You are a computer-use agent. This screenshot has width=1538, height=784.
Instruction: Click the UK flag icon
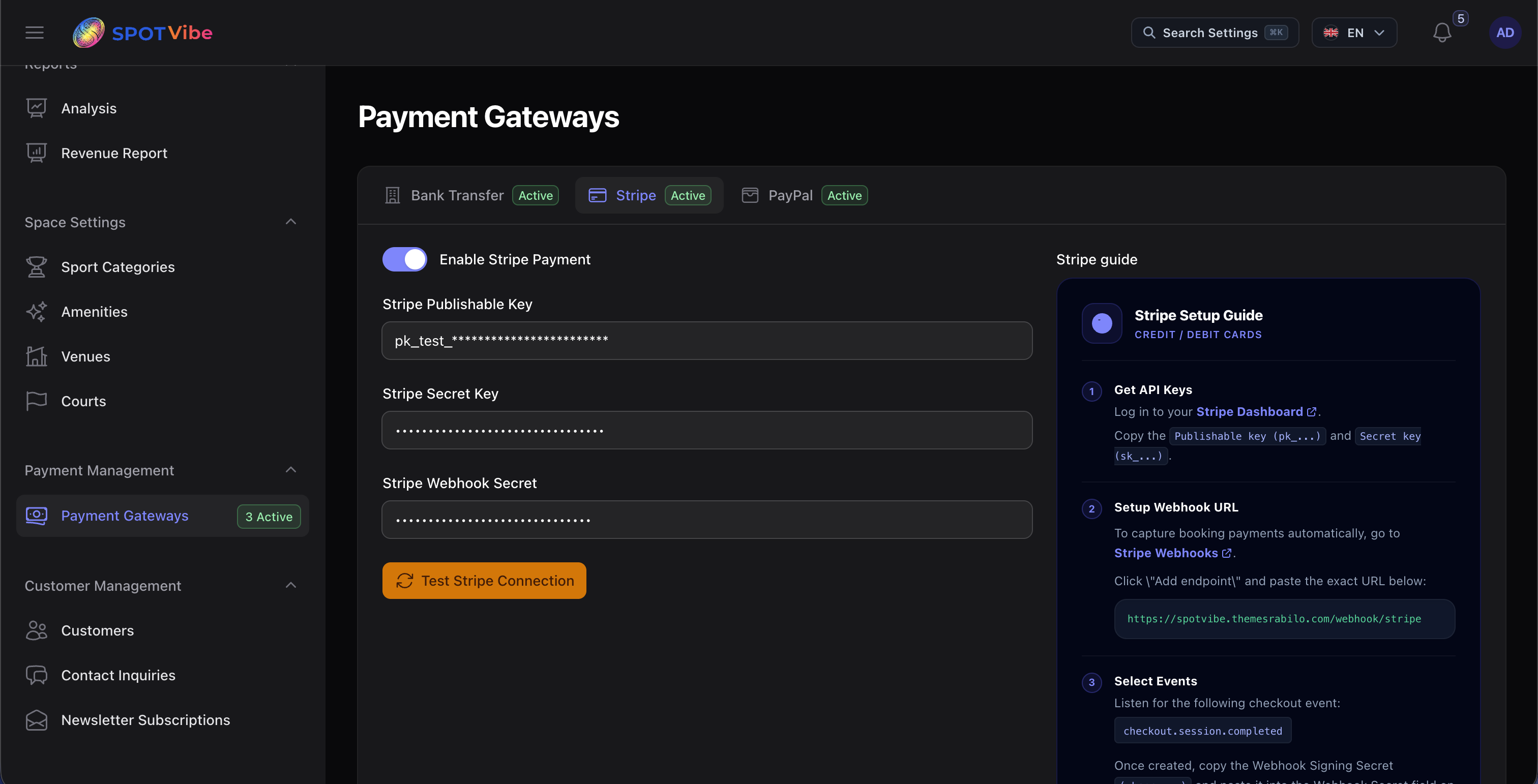click(x=1331, y=32)
